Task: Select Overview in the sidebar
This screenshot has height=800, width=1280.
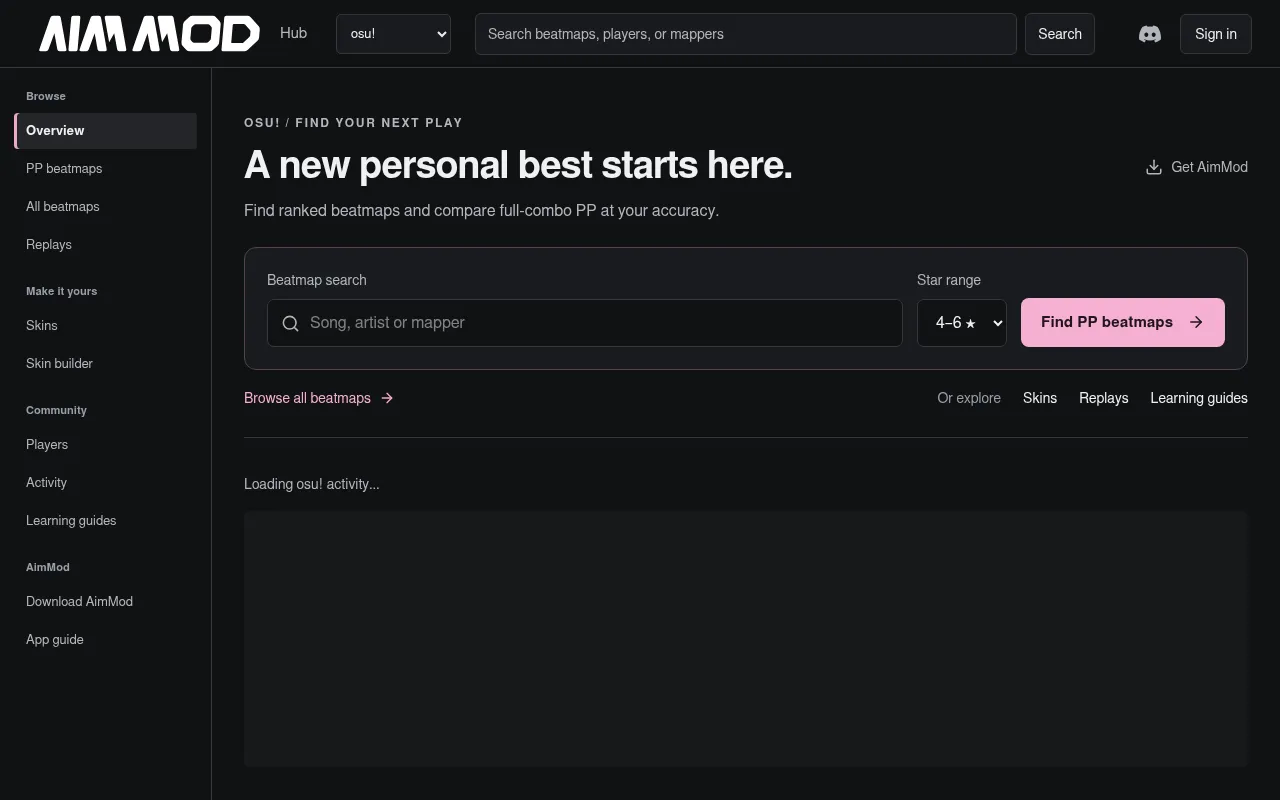Action: coord(106,131)
